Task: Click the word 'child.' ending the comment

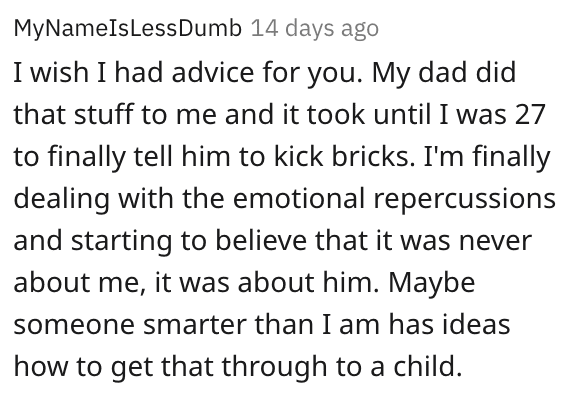Action: click(428, 365)
